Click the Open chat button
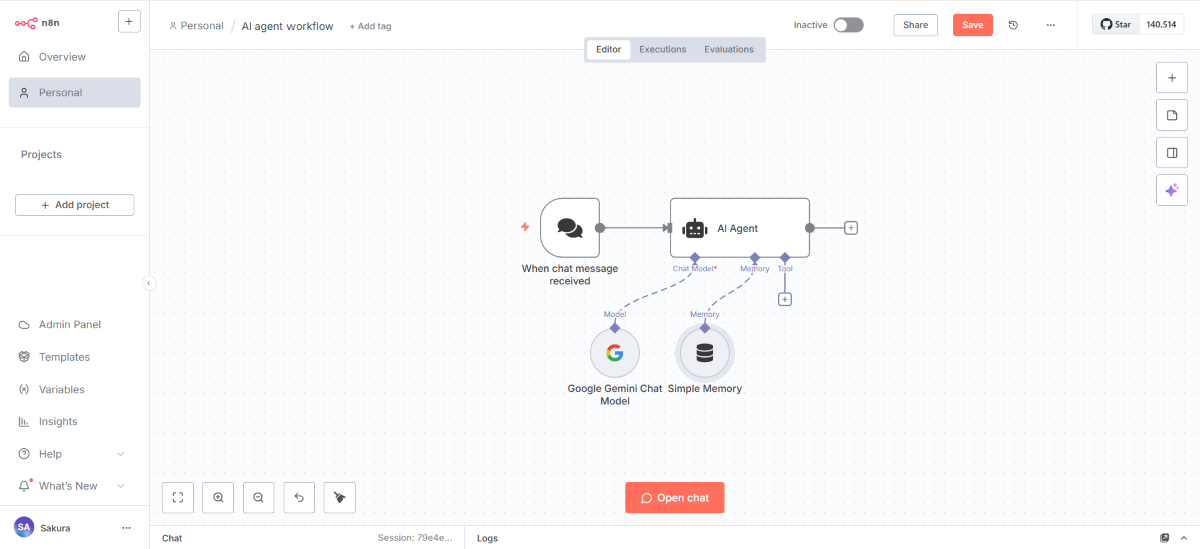The image size is (1200, 549). [675, 498]
